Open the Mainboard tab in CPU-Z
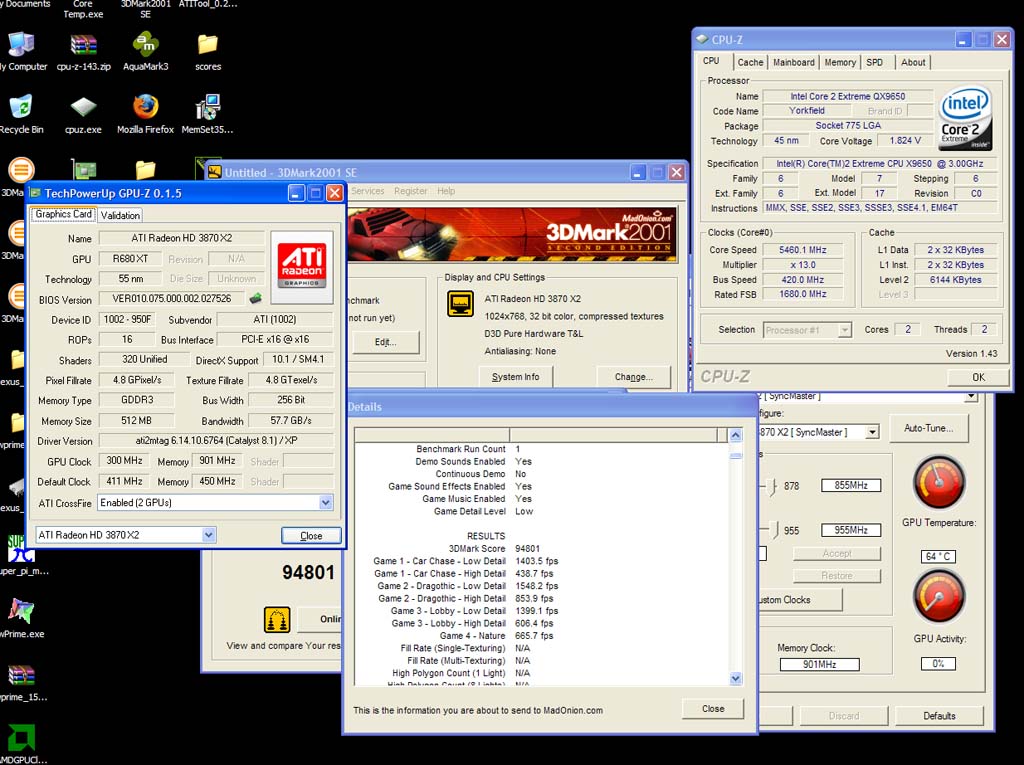This screenshot has height=765, width=1024. 793,62
